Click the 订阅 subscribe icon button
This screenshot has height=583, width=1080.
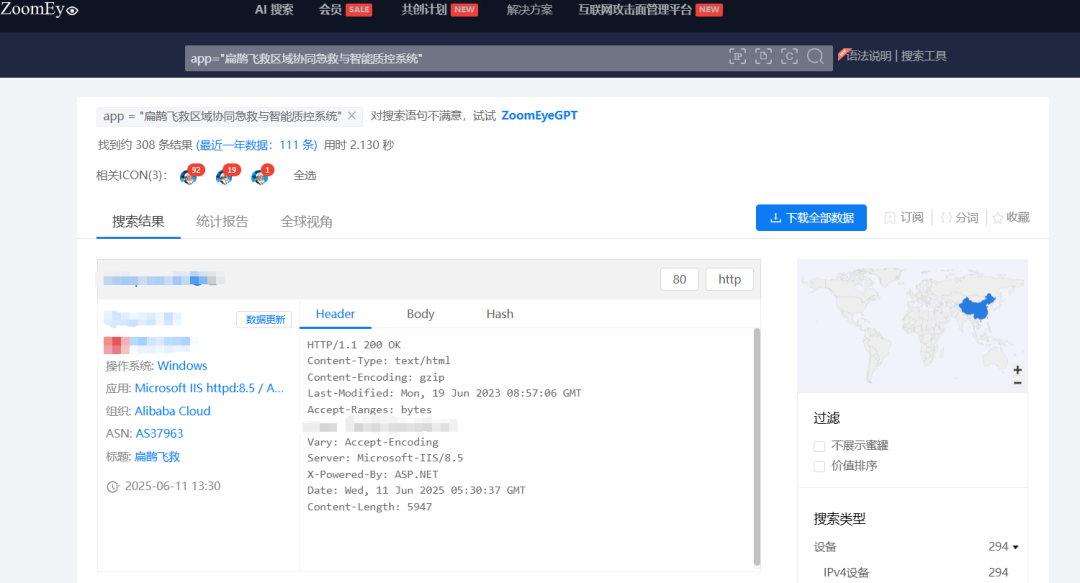tap(890, 218)
